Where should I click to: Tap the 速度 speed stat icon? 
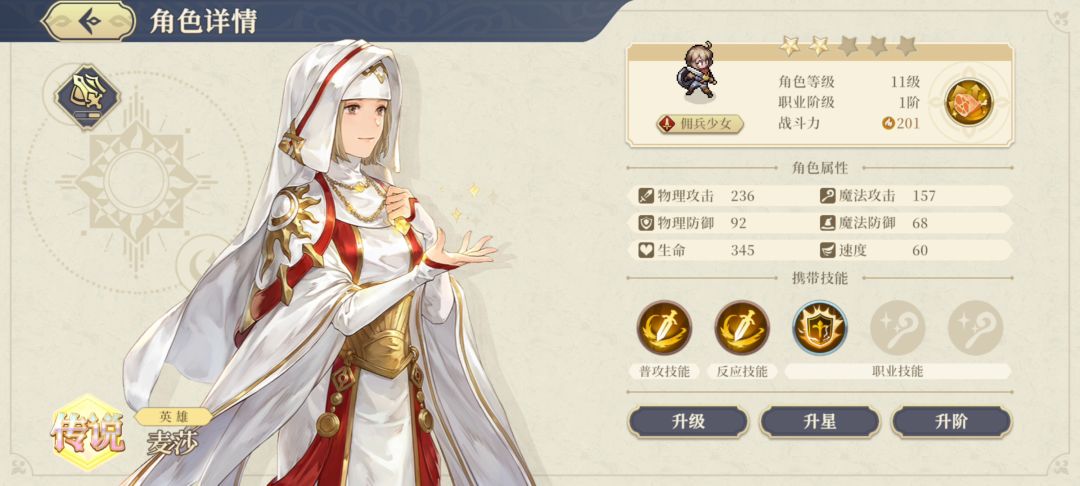[828, 251]
